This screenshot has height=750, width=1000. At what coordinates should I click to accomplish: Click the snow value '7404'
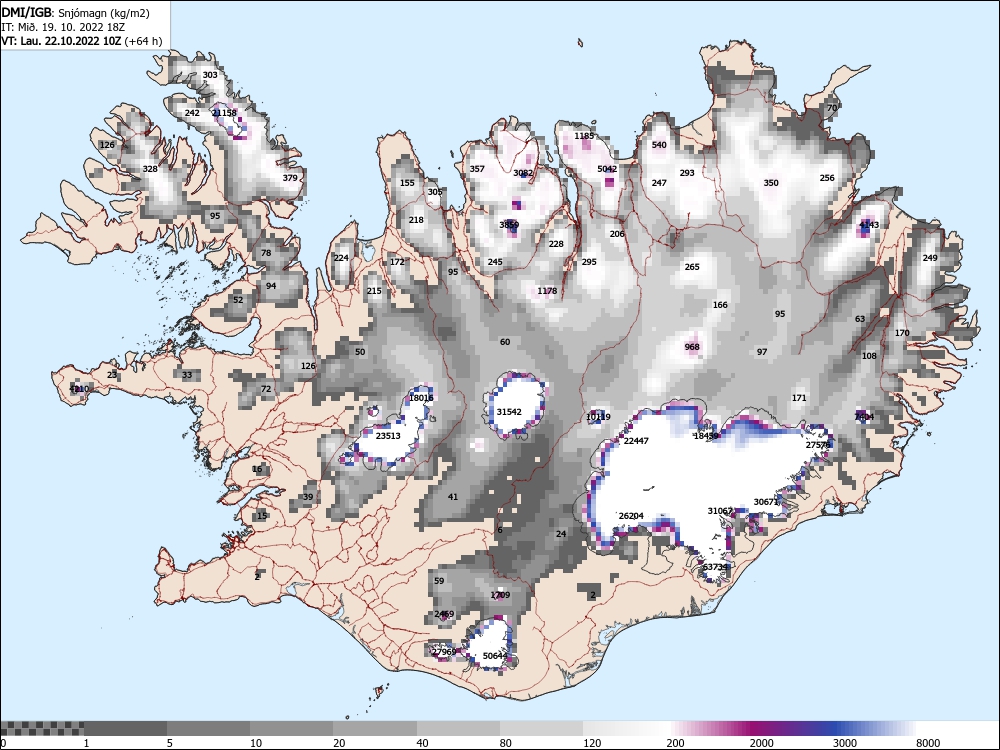coord(864,417)
